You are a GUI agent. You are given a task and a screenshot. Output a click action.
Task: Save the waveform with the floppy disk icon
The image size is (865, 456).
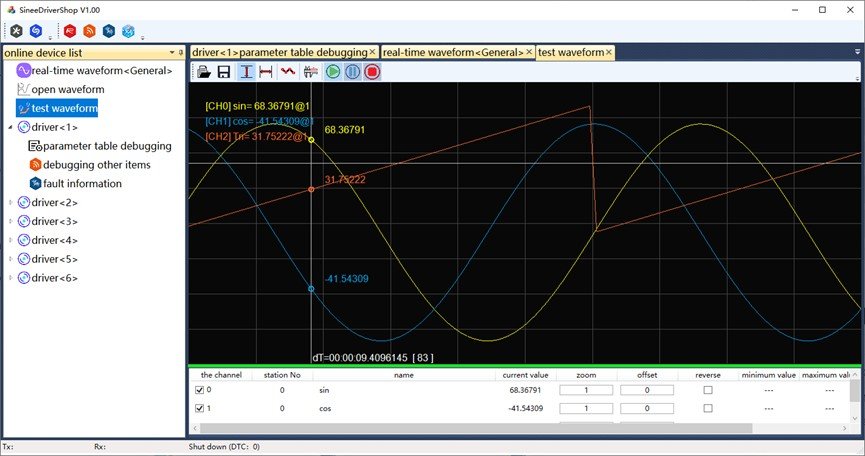[x=224, y=72]
